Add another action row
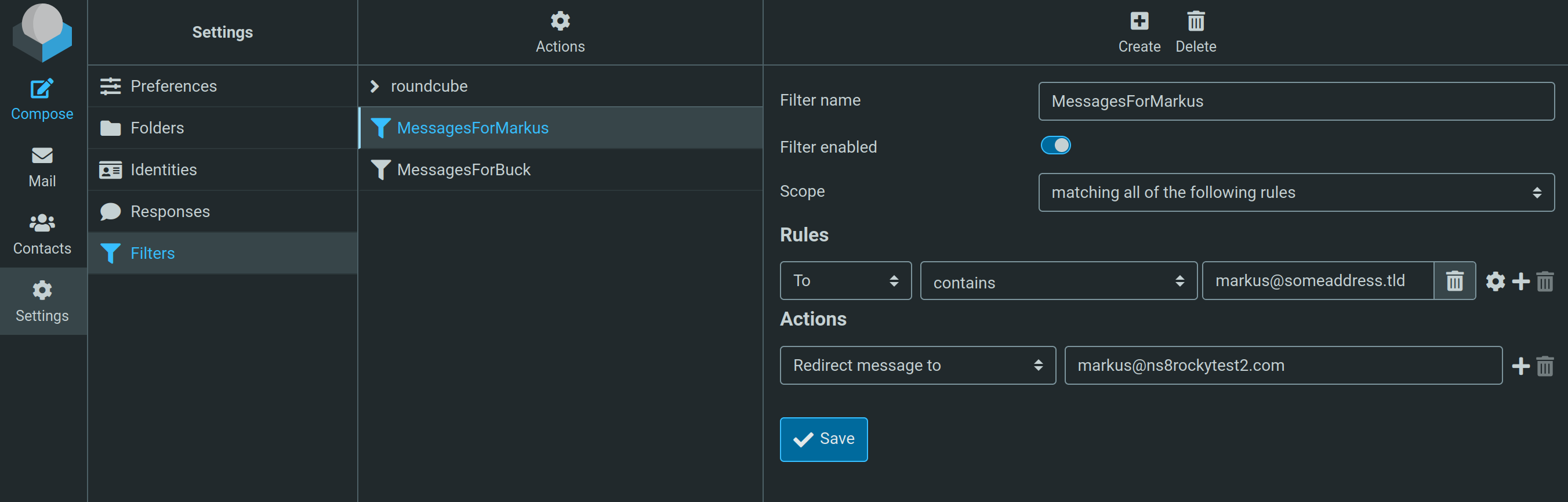1568x502 pixels. point(1520,366)
